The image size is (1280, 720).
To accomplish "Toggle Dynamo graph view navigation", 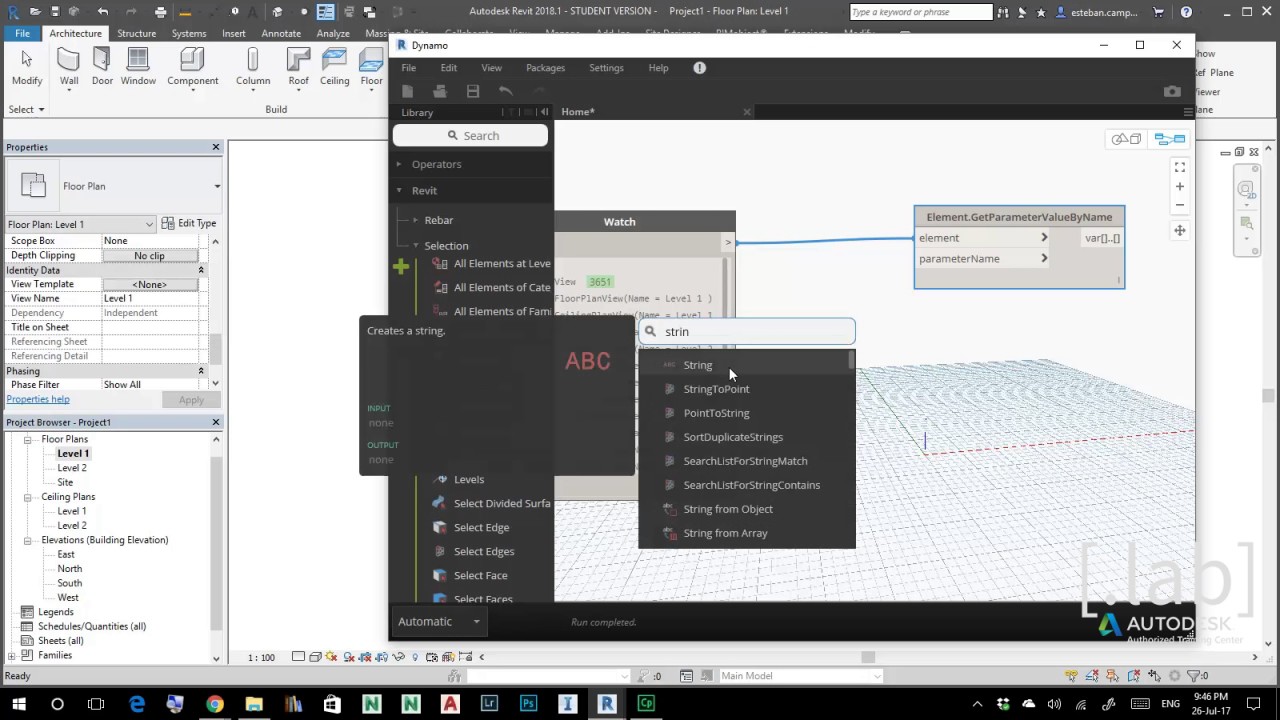I will click(x=1169, y=139).
